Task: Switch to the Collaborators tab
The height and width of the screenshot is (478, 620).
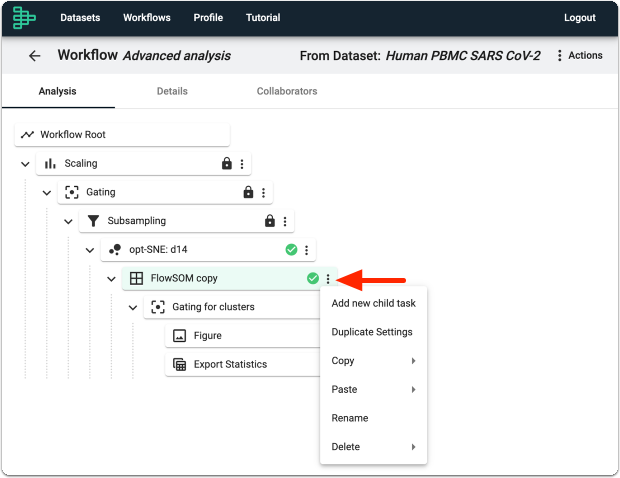Action: [x=287, y=91]
